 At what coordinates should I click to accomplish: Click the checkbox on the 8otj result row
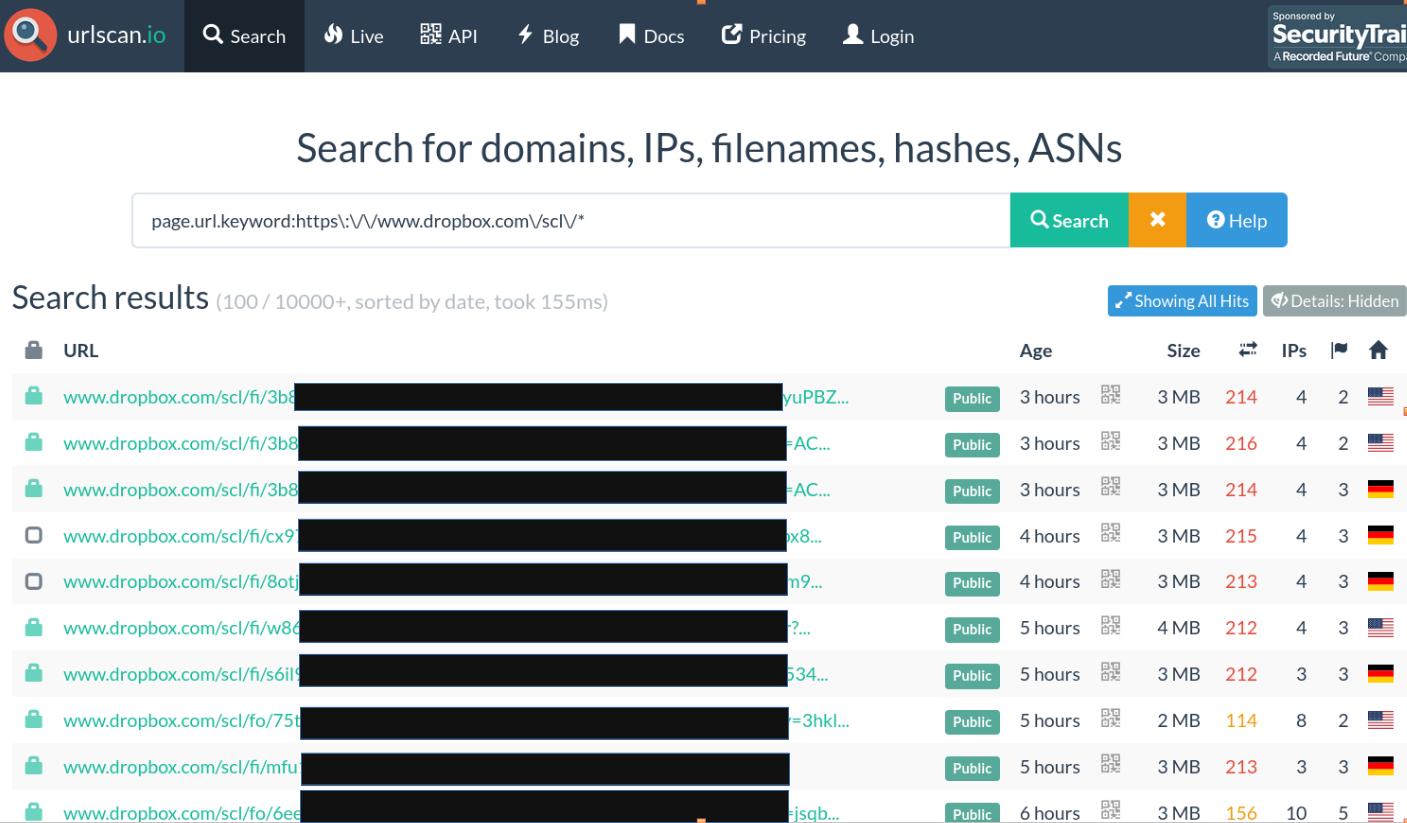click(x=34, y=581)
